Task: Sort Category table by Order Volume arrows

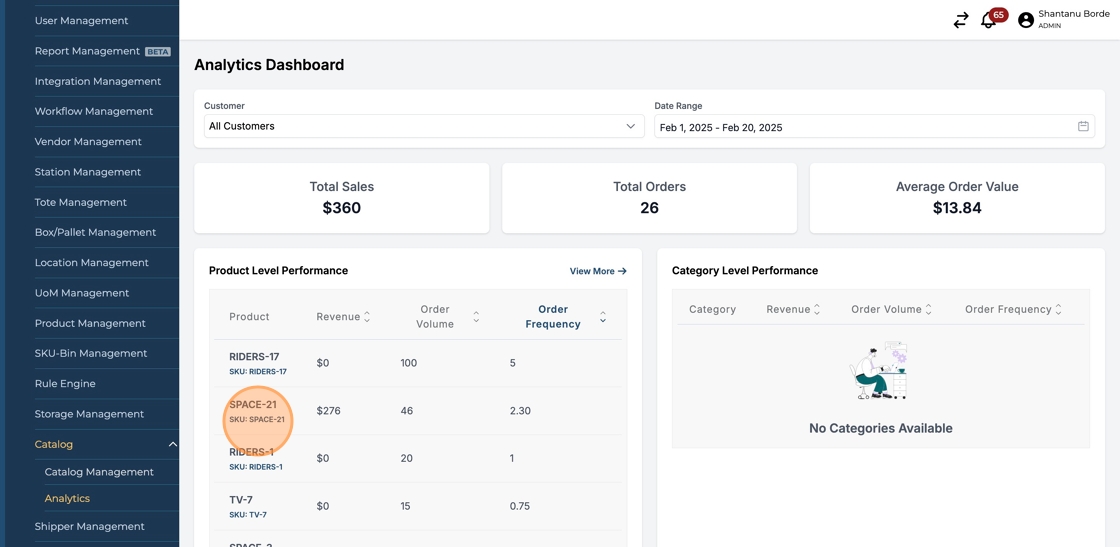Action: pyautogui.click(x=929, y=310)
